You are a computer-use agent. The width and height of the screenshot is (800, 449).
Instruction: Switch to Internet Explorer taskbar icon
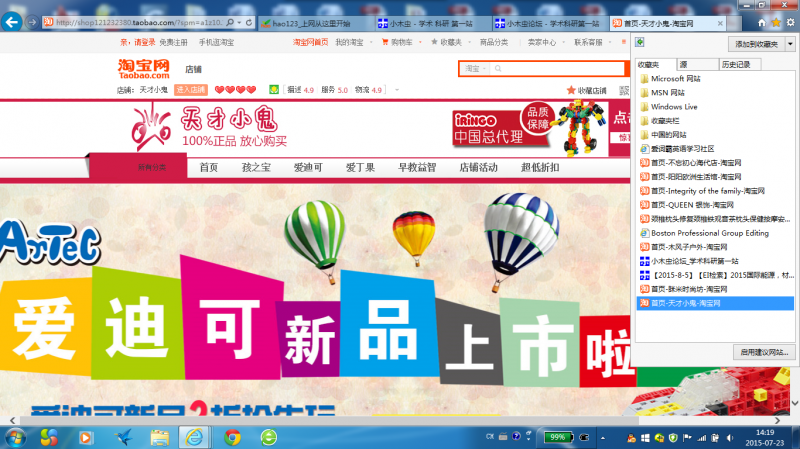pos(194,437)
